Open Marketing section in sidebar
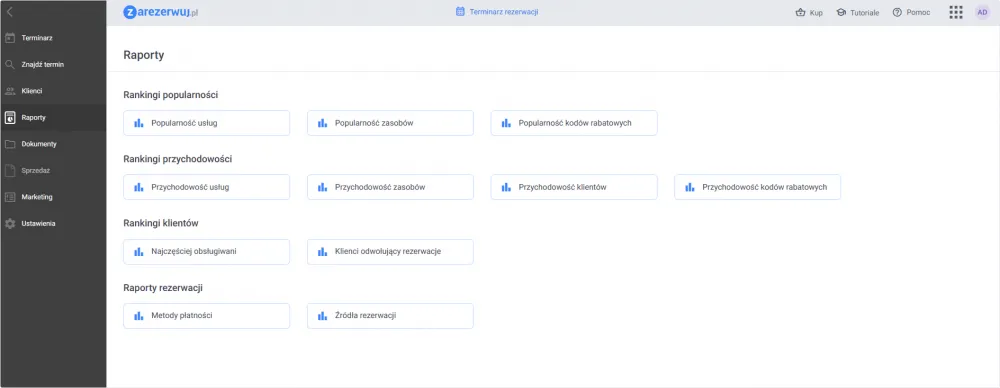The image size is (1000, 388). coord(53,197)
